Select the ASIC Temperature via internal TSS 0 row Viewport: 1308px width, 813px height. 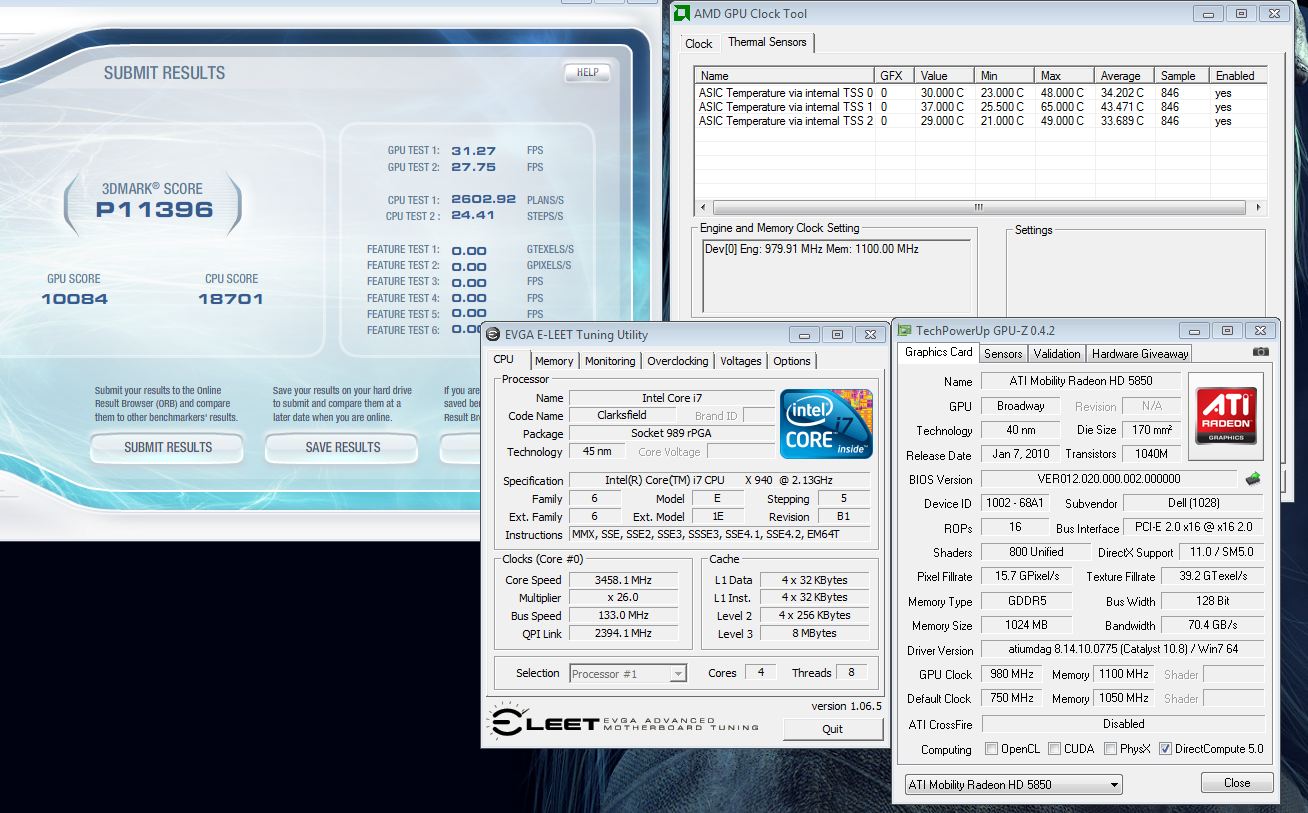(x=980, y=93)
